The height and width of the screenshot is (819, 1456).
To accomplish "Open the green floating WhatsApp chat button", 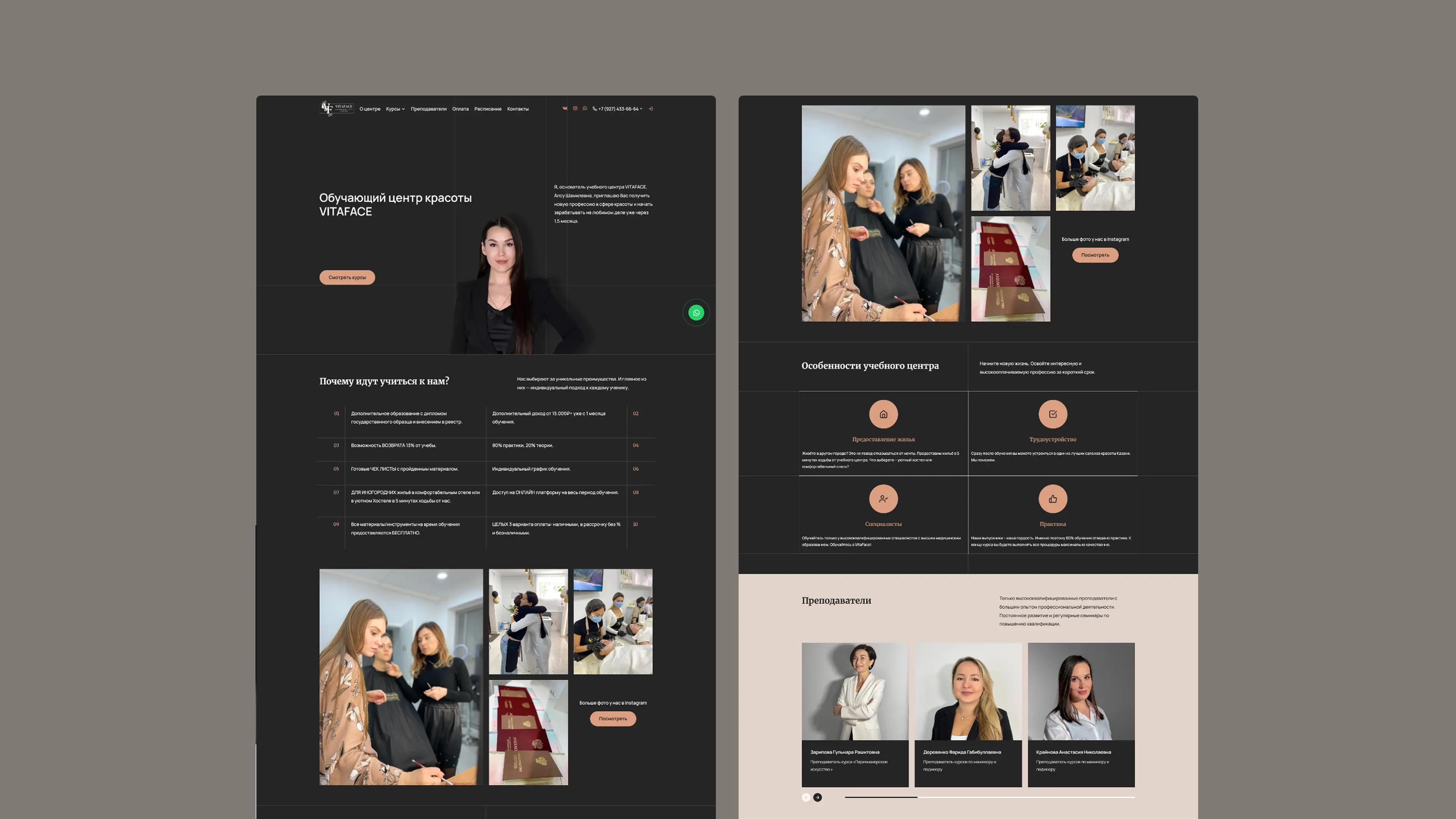I will click(696, 312).
